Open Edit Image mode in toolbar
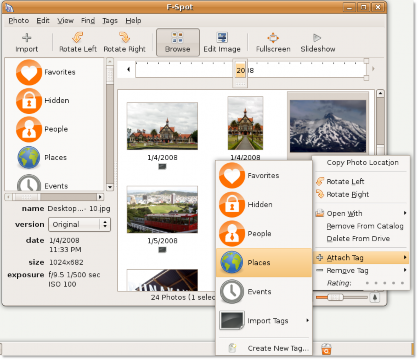This screenshot has height=360, width=418. [222, 42]
